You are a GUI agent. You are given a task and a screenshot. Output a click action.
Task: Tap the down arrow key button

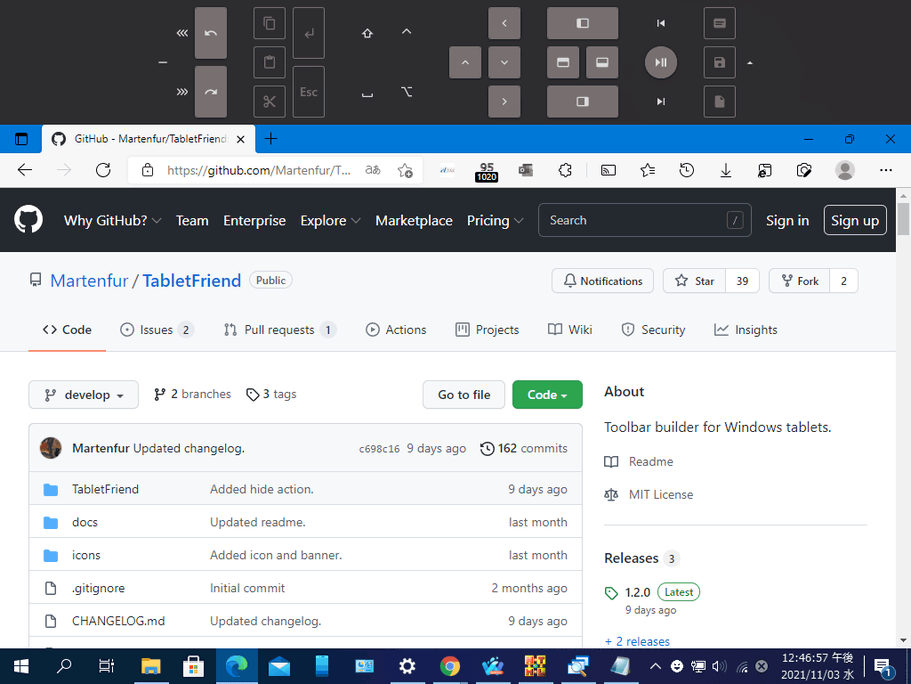(504, 62)
